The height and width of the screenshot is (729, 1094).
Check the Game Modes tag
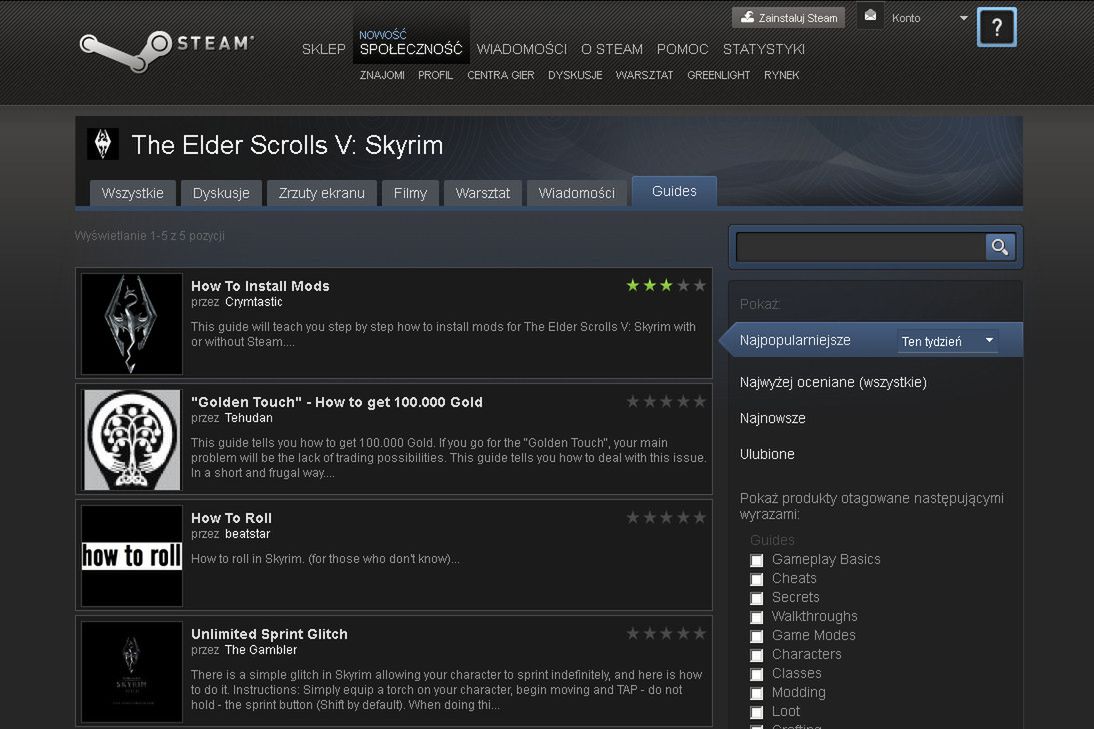pyautogui.click(x=756, y=636)
